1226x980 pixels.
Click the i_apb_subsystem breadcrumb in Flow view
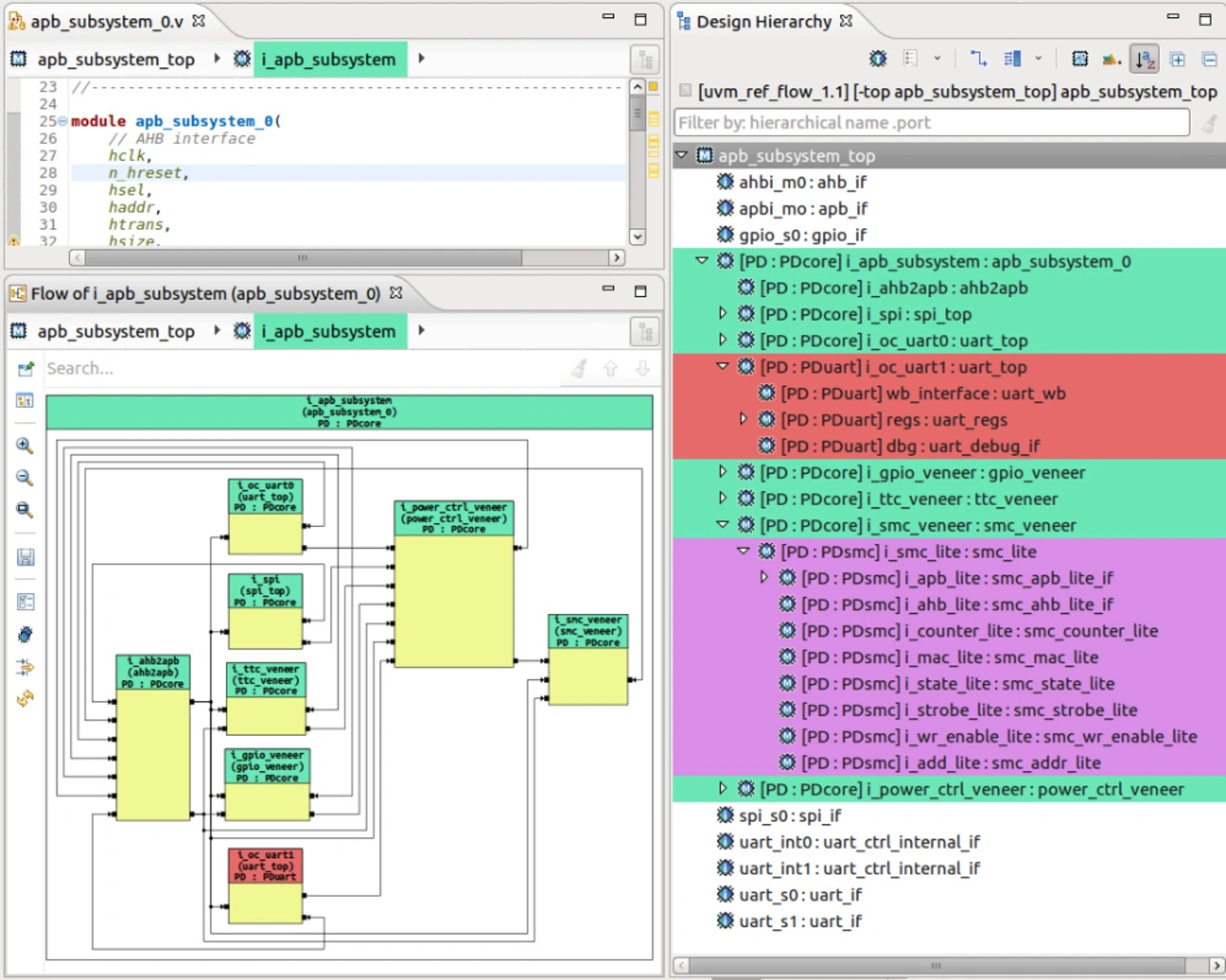[329, 331]
